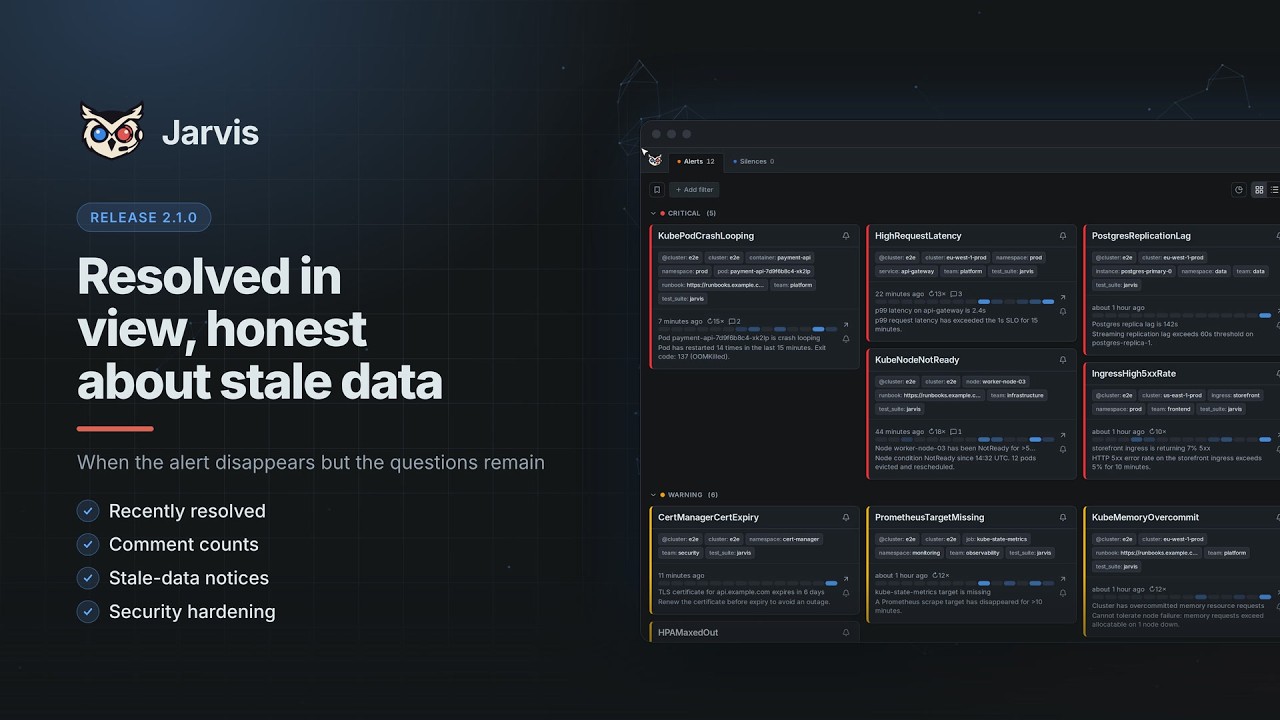Viewport: 1280px width, 720px height.
Task: Click the 'ingress: storefront' label chip
Action: [1235, 395]
